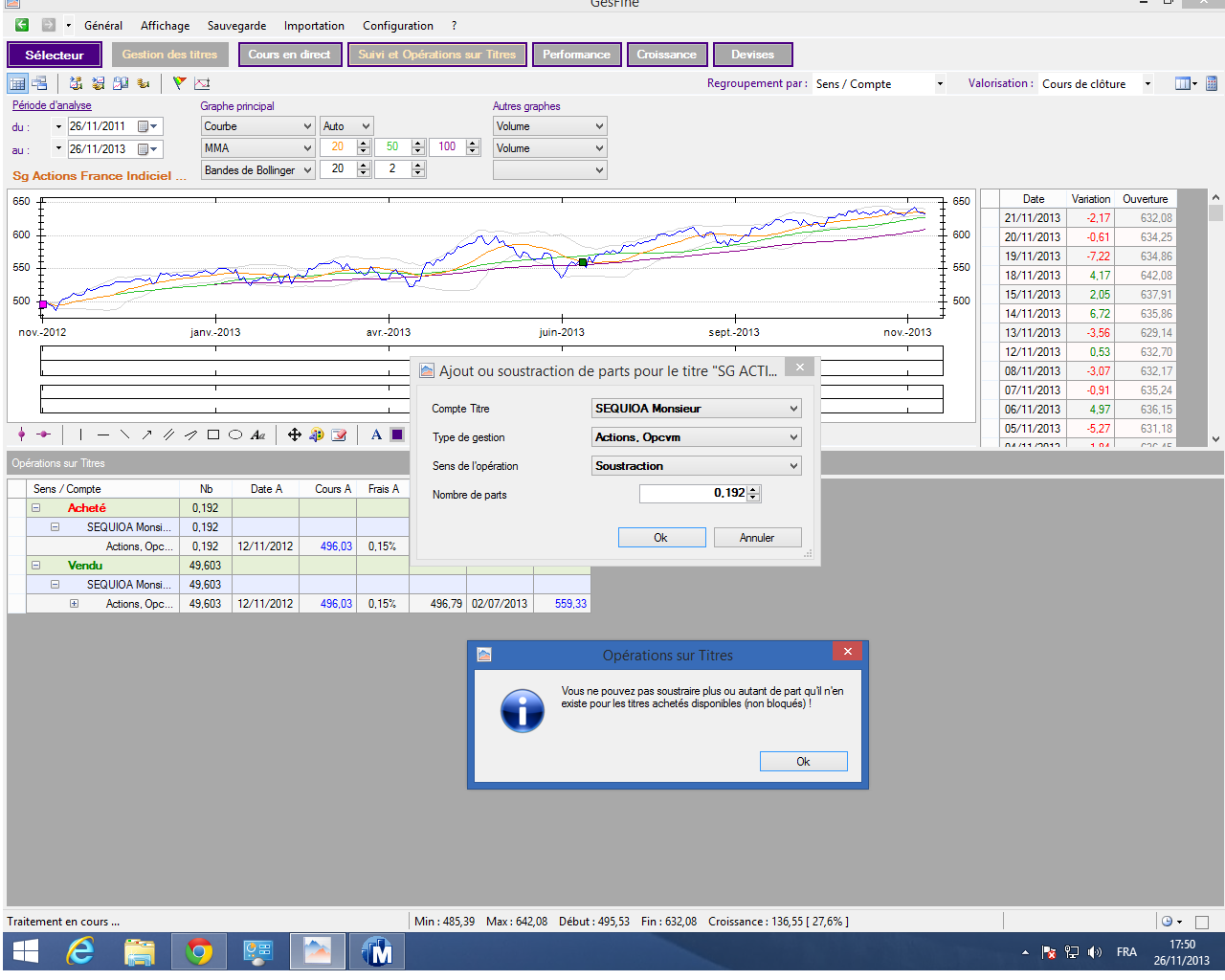Click Annuler in the parts dialog
This screenshot has width=1225, height=980.
[757, 538]
